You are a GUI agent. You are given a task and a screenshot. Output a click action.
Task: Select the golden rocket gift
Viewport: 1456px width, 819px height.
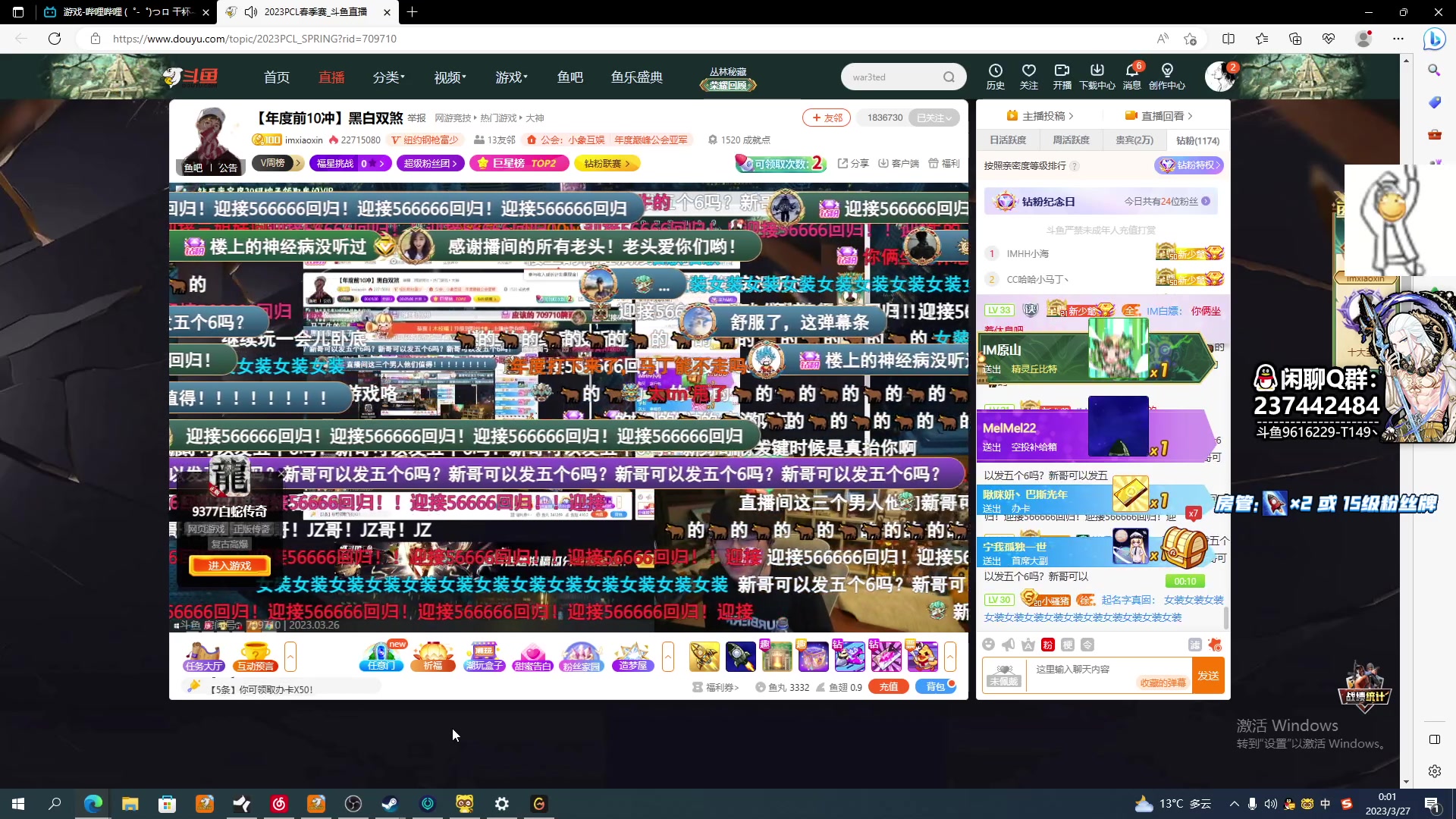[x=704, y=657]
